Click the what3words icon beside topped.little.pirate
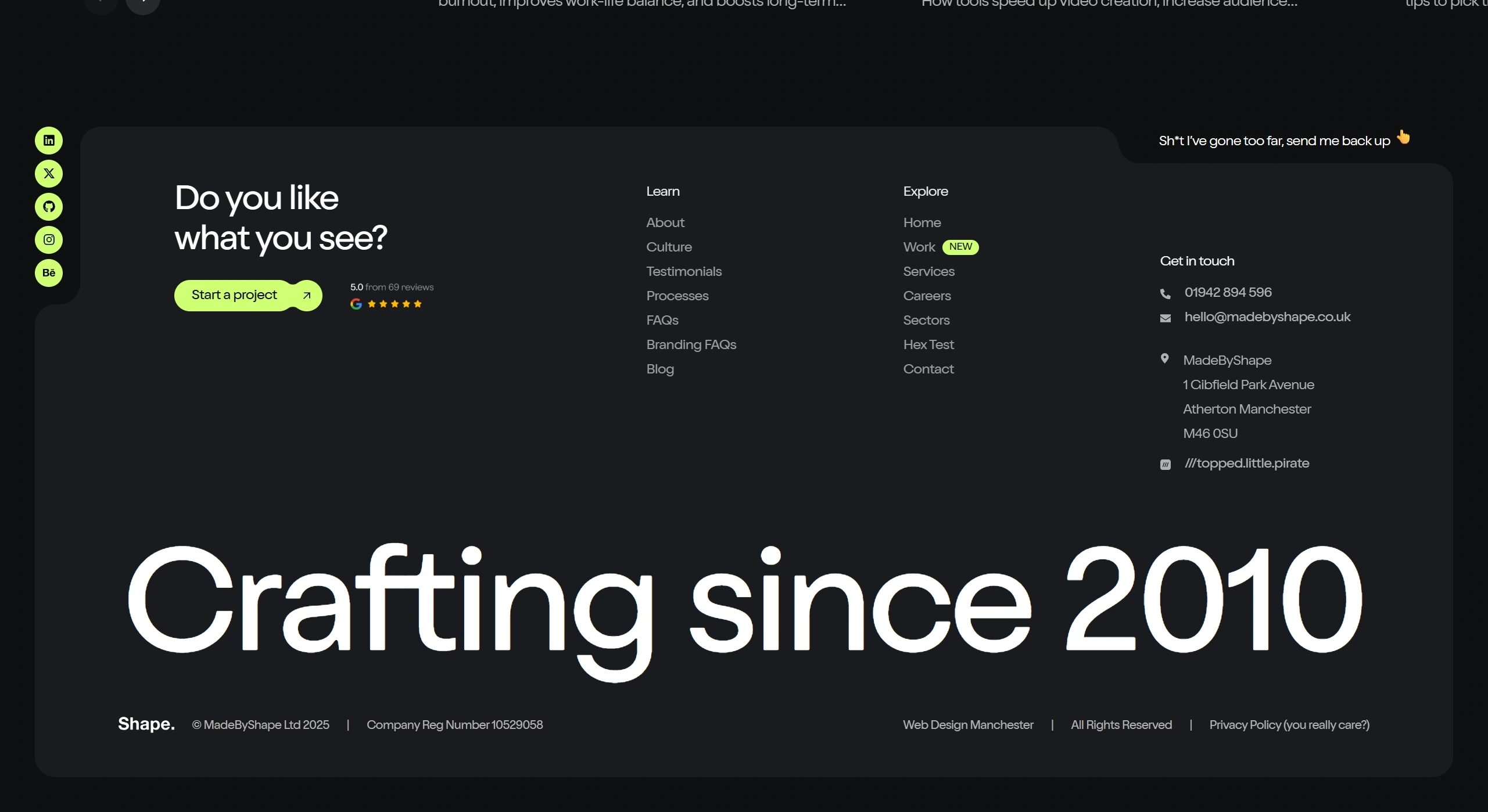Screen dimensions: 1488x812 pos(1165,465)
